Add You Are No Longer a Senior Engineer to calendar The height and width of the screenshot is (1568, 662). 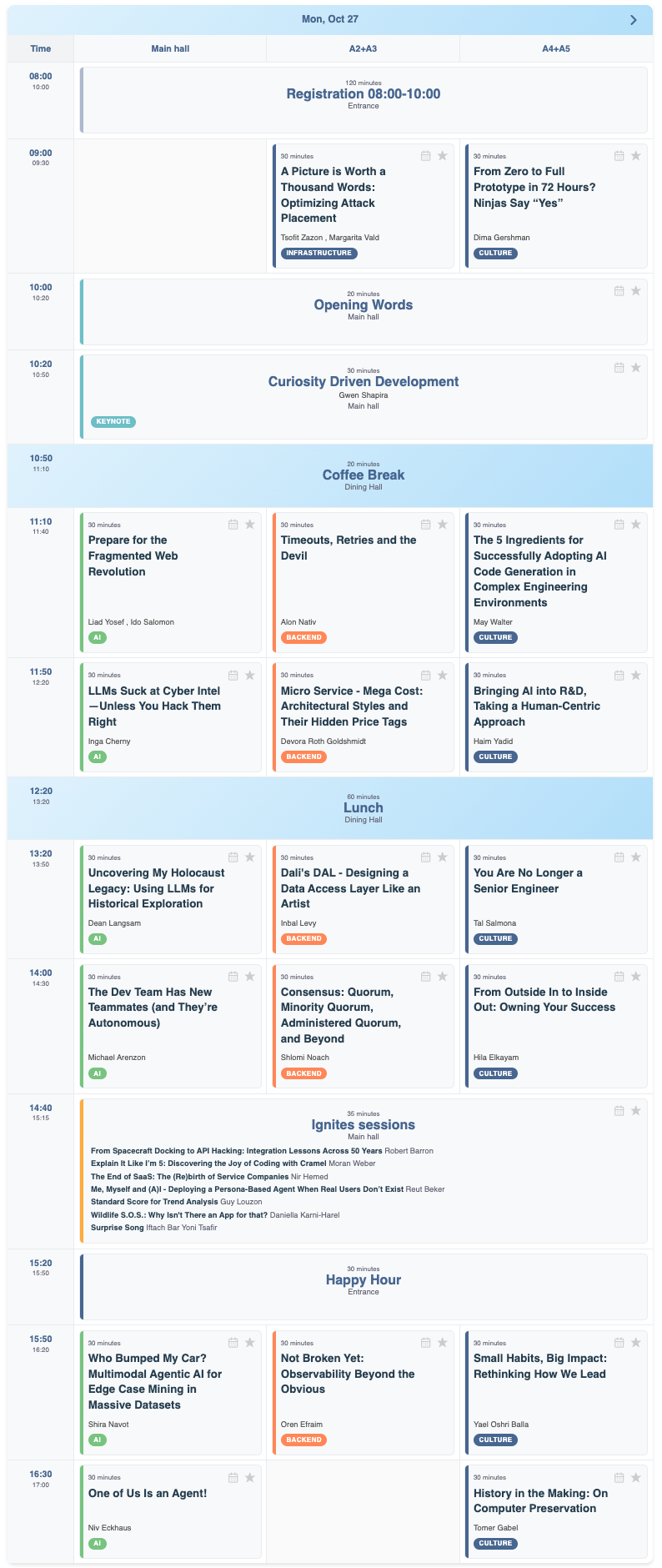pyautogui.click(x=619, y=857)
